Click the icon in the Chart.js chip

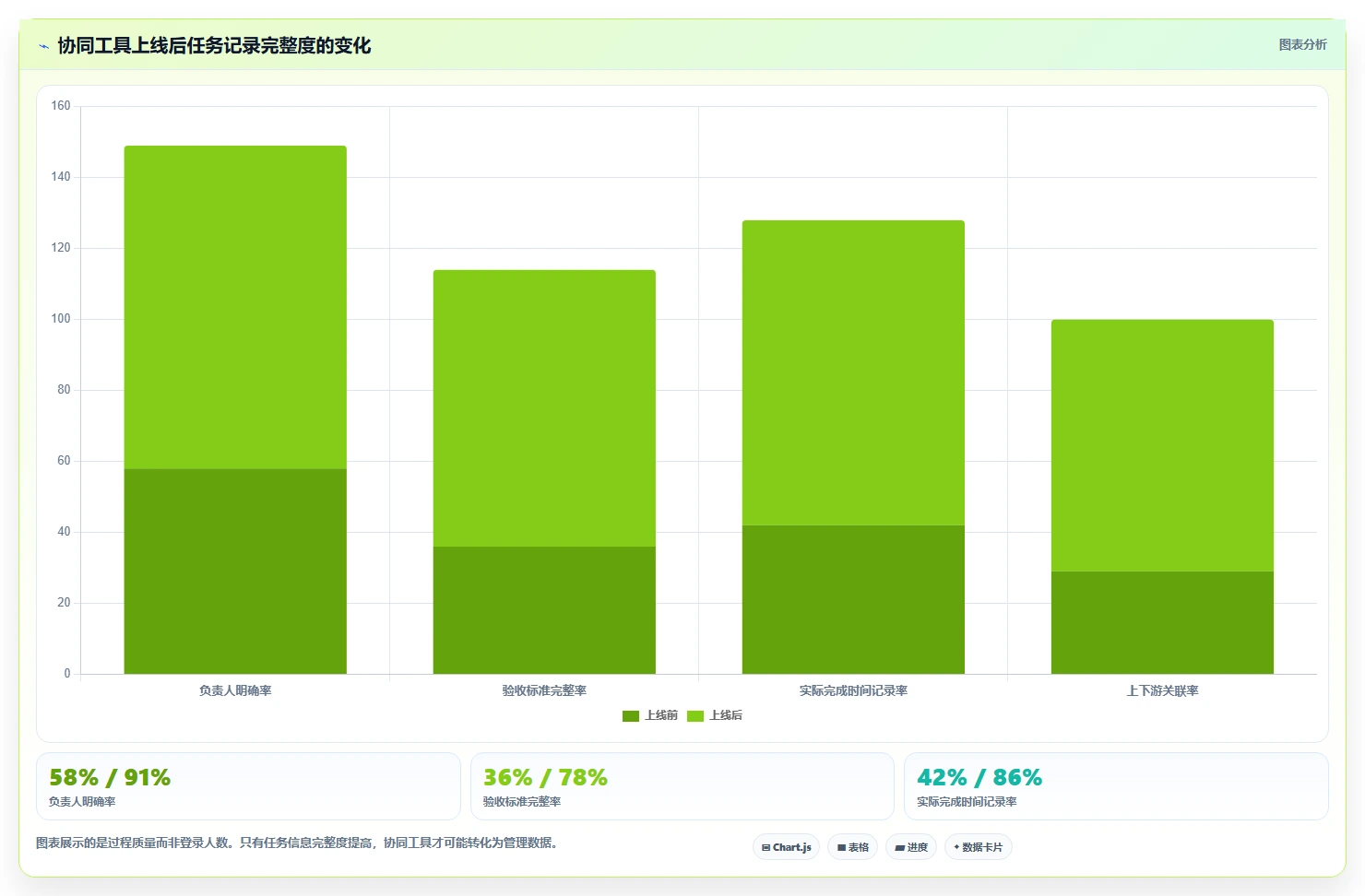(766, 847)
